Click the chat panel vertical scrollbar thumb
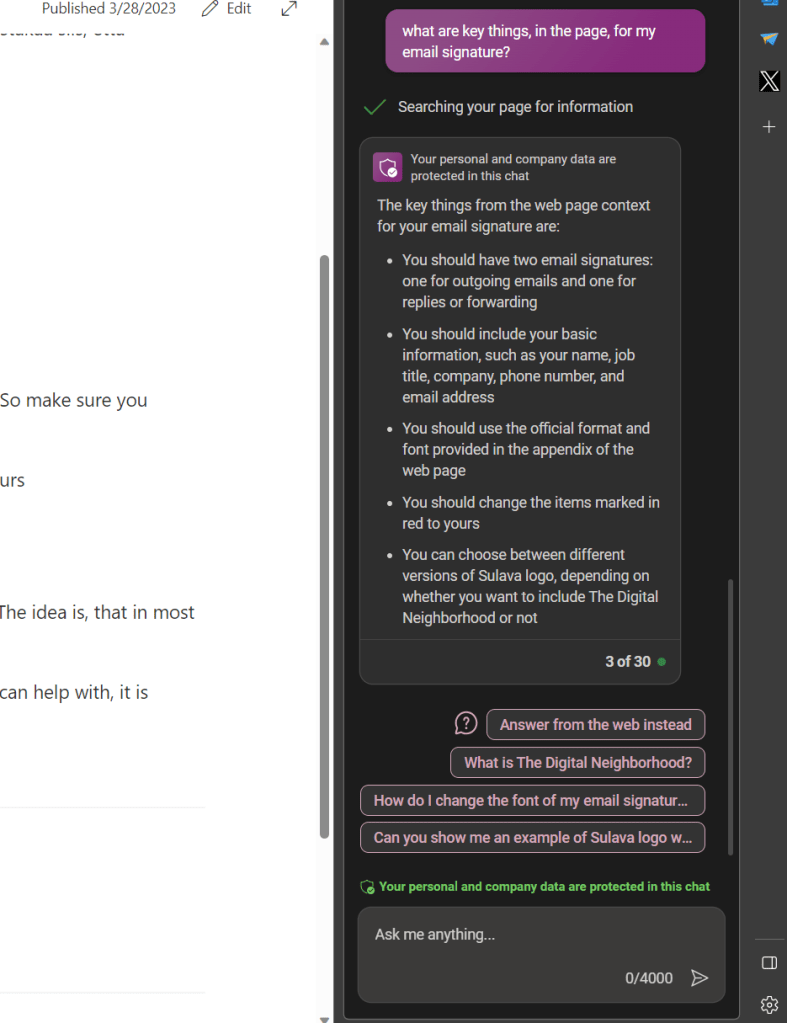This screenshot has width=787, height=1023. pos(730,715)
